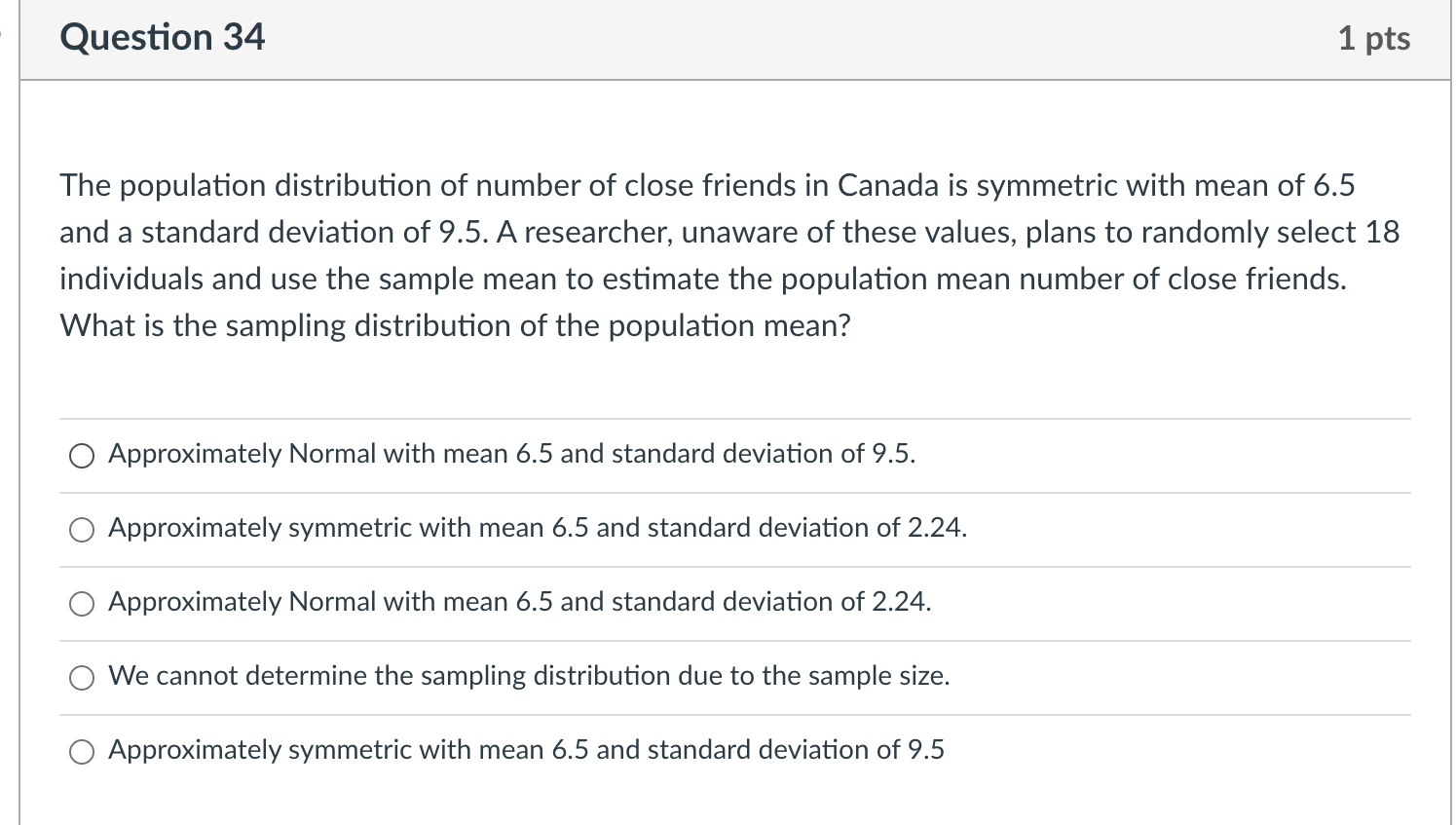Click the 1 pts label
The width and height of the screenshot is (1456, 825).
pyautogui.click(x=1375, y=37)
